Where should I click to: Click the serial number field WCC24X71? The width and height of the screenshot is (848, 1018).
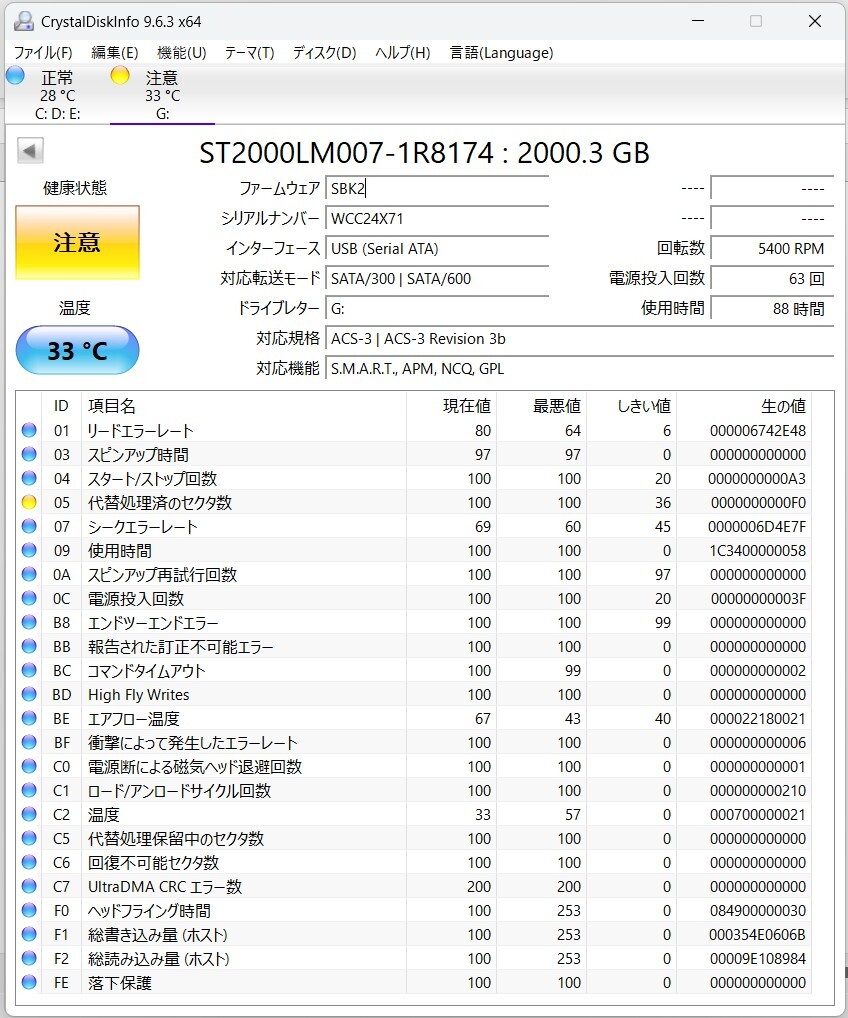(437, 219)
